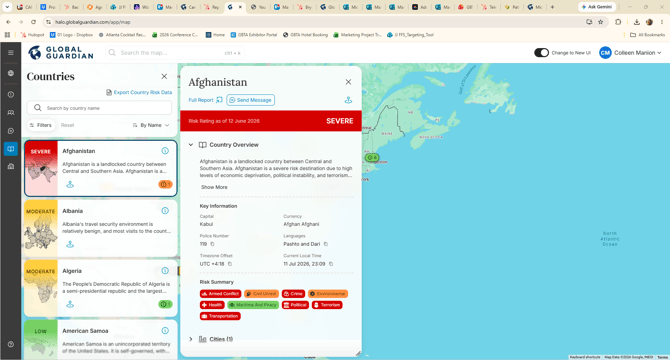This screenshot has width=670, height=360.
Task: Click the Ask Gemini button
Action: pyautogui.click(x=597, y=7)
